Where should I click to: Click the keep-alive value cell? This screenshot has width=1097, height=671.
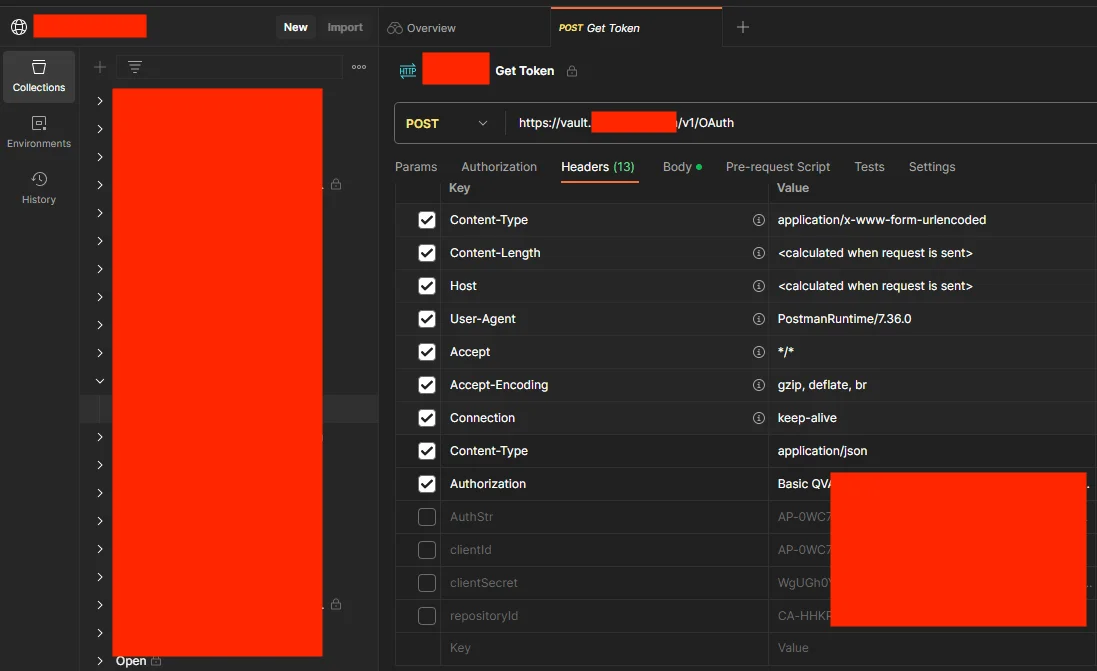pyautogui.click(x=933, y=418)
